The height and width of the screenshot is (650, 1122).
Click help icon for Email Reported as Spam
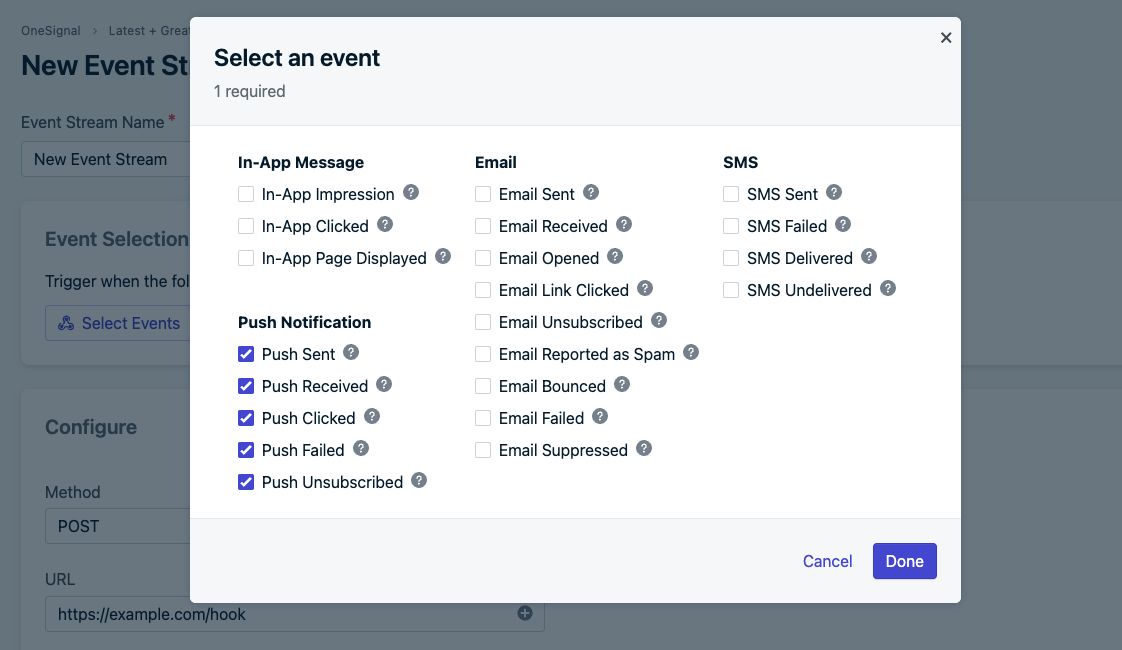pos(691,352)
